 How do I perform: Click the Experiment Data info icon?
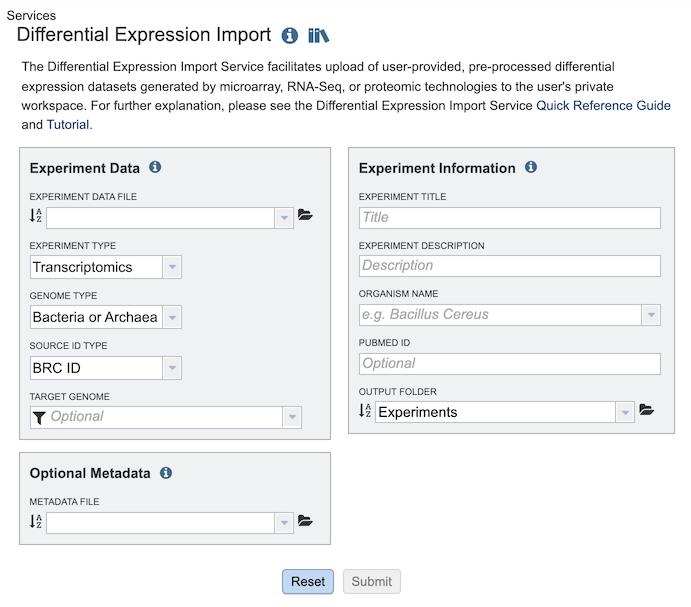click(155, 167)
